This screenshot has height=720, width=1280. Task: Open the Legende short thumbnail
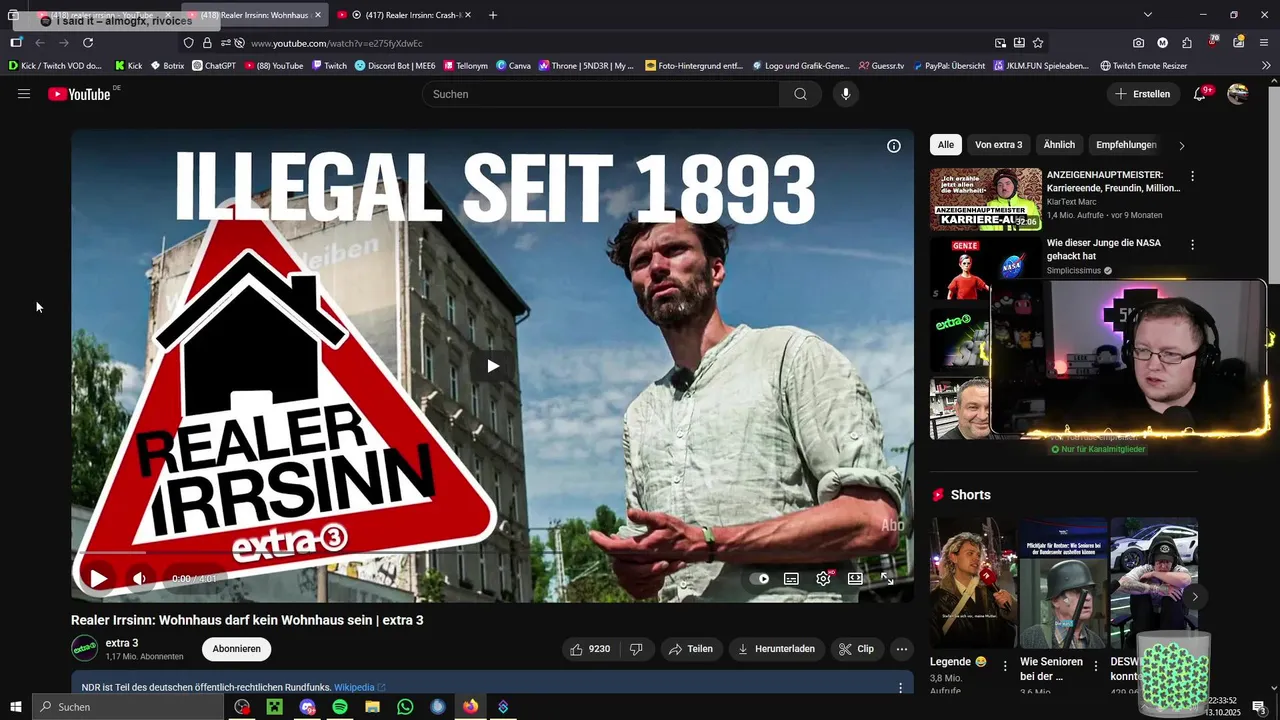pos(973,583)
